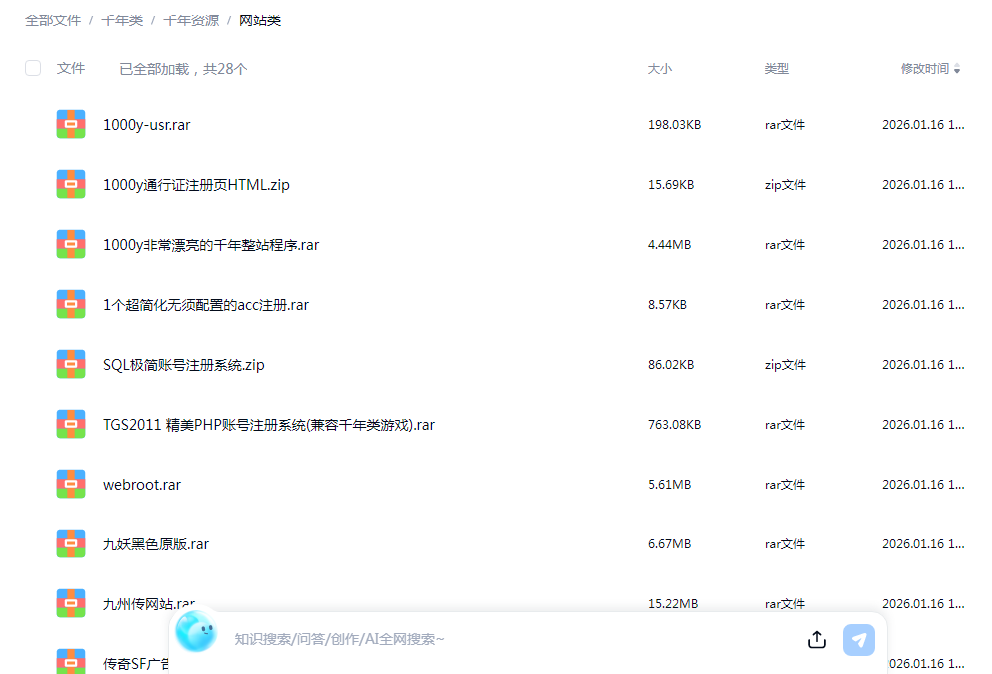The width and height of the screenshot is (992, 674).
Task: Open the AI assistant bubble icon
Action: [x=196, y=632]
